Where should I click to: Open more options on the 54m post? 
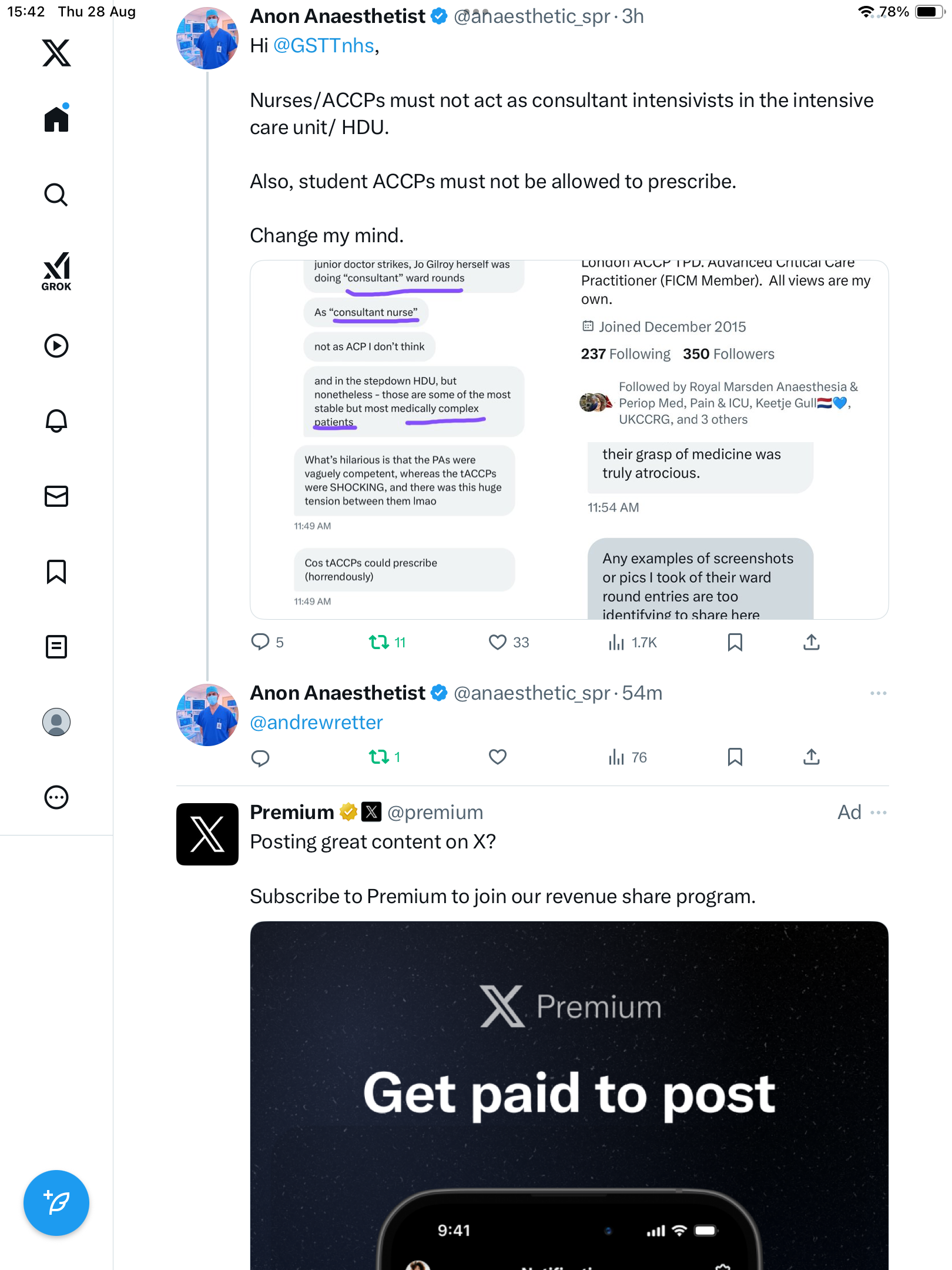[879, 693]
